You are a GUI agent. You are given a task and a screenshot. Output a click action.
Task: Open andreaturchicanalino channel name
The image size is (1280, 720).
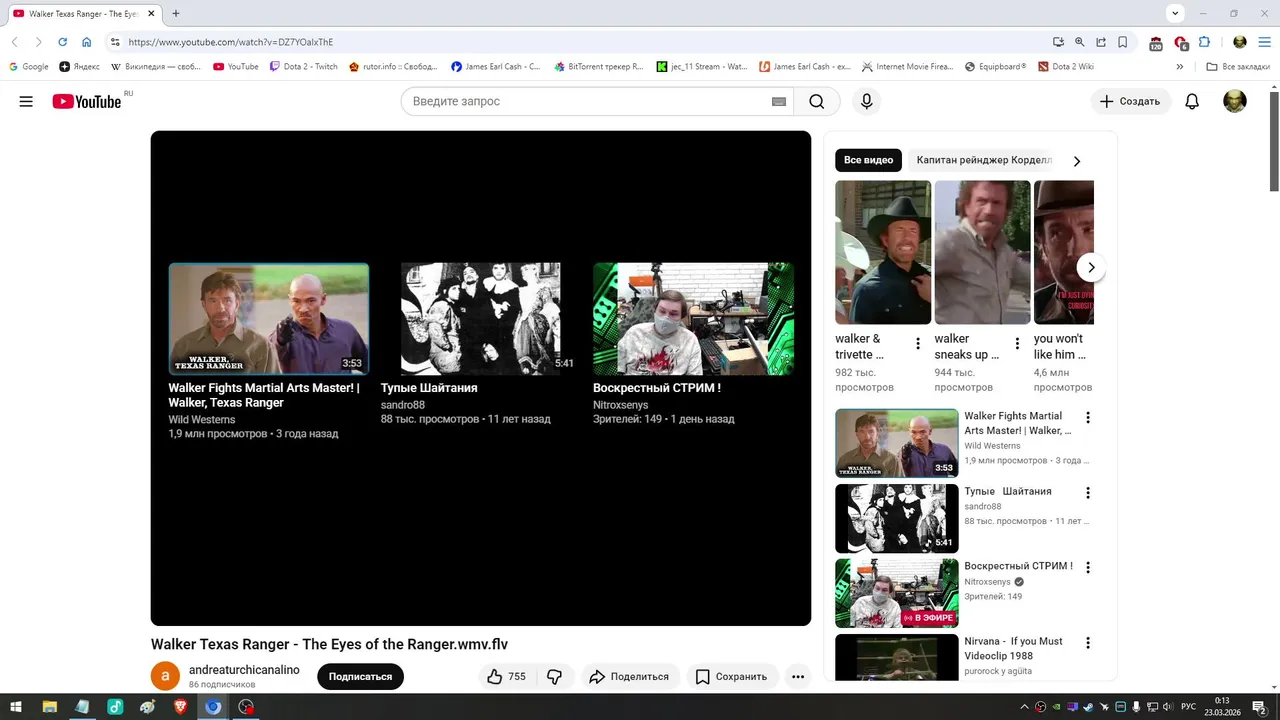[x=244, y=670]
